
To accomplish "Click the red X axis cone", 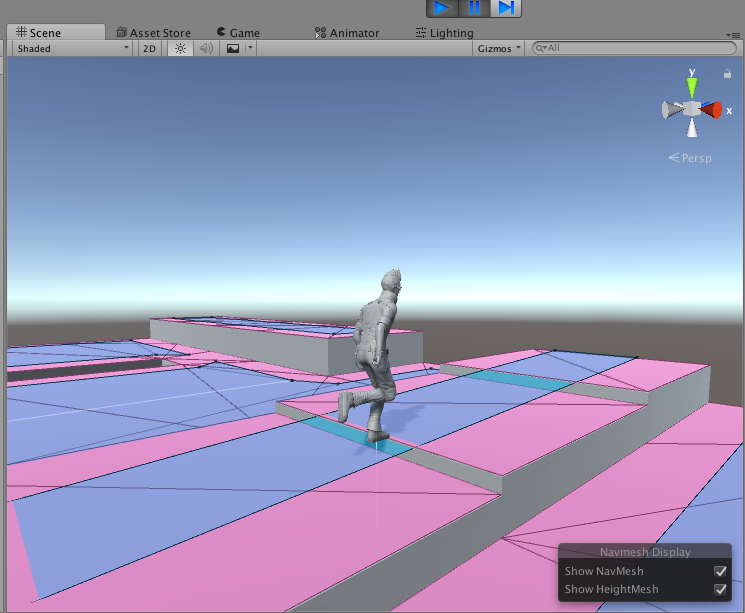I will pyautogui.click(x=712, y=110).
